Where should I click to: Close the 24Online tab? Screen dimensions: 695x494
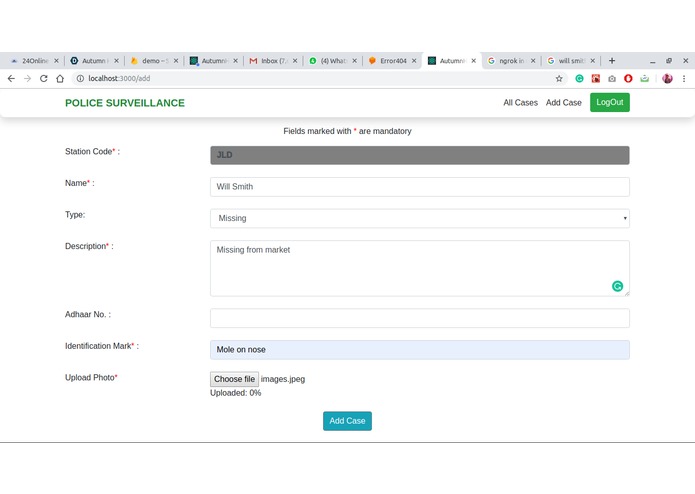(x=56, y=61)
